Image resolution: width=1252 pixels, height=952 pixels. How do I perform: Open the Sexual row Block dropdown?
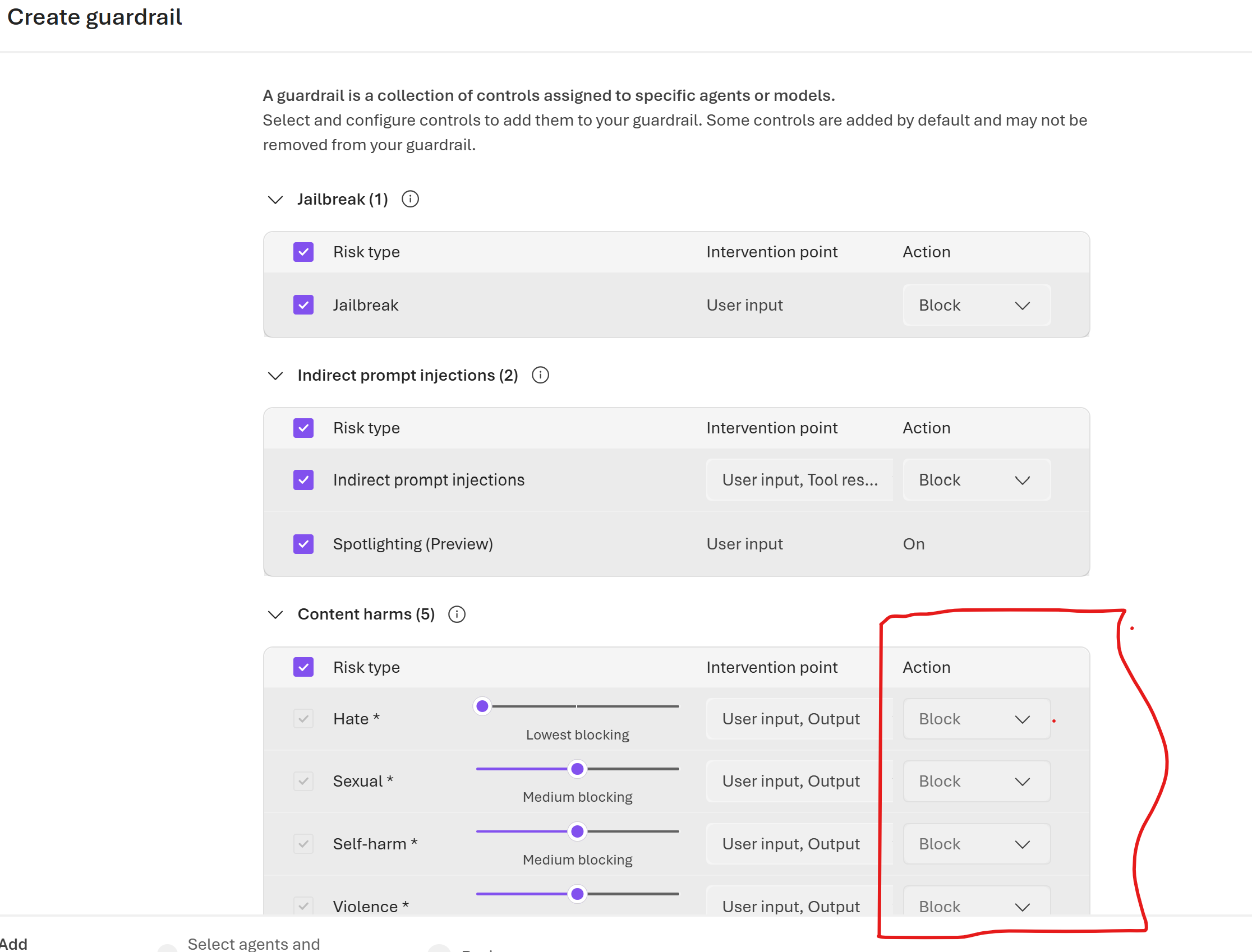coord(977,782)
